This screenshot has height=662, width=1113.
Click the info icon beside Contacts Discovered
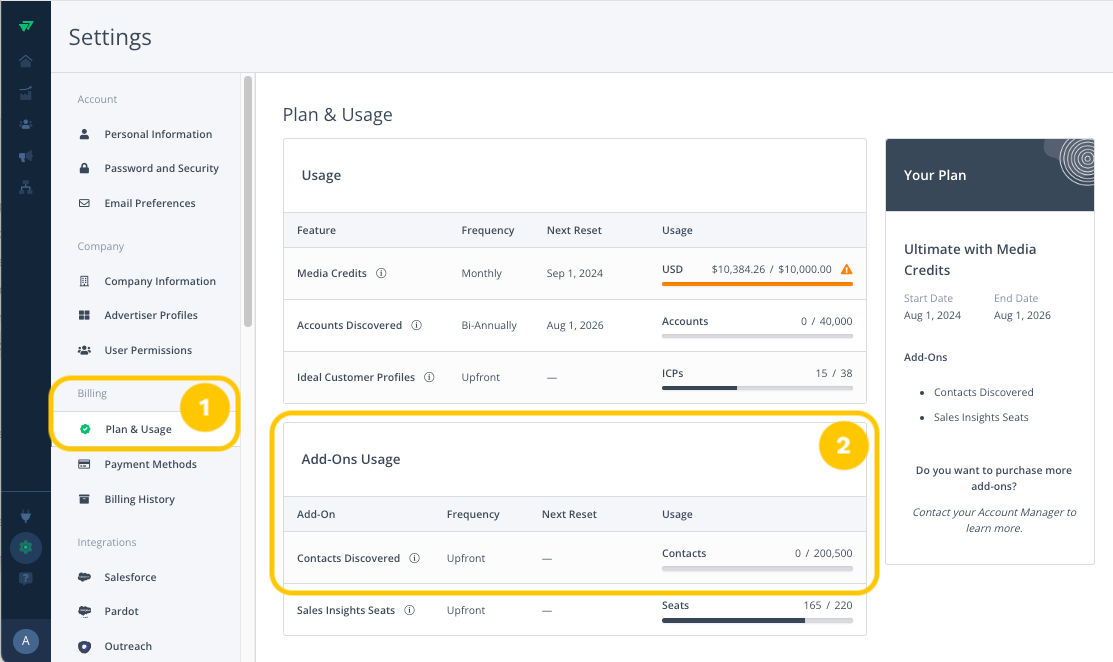pyautogui.click(x=415, y=558)
